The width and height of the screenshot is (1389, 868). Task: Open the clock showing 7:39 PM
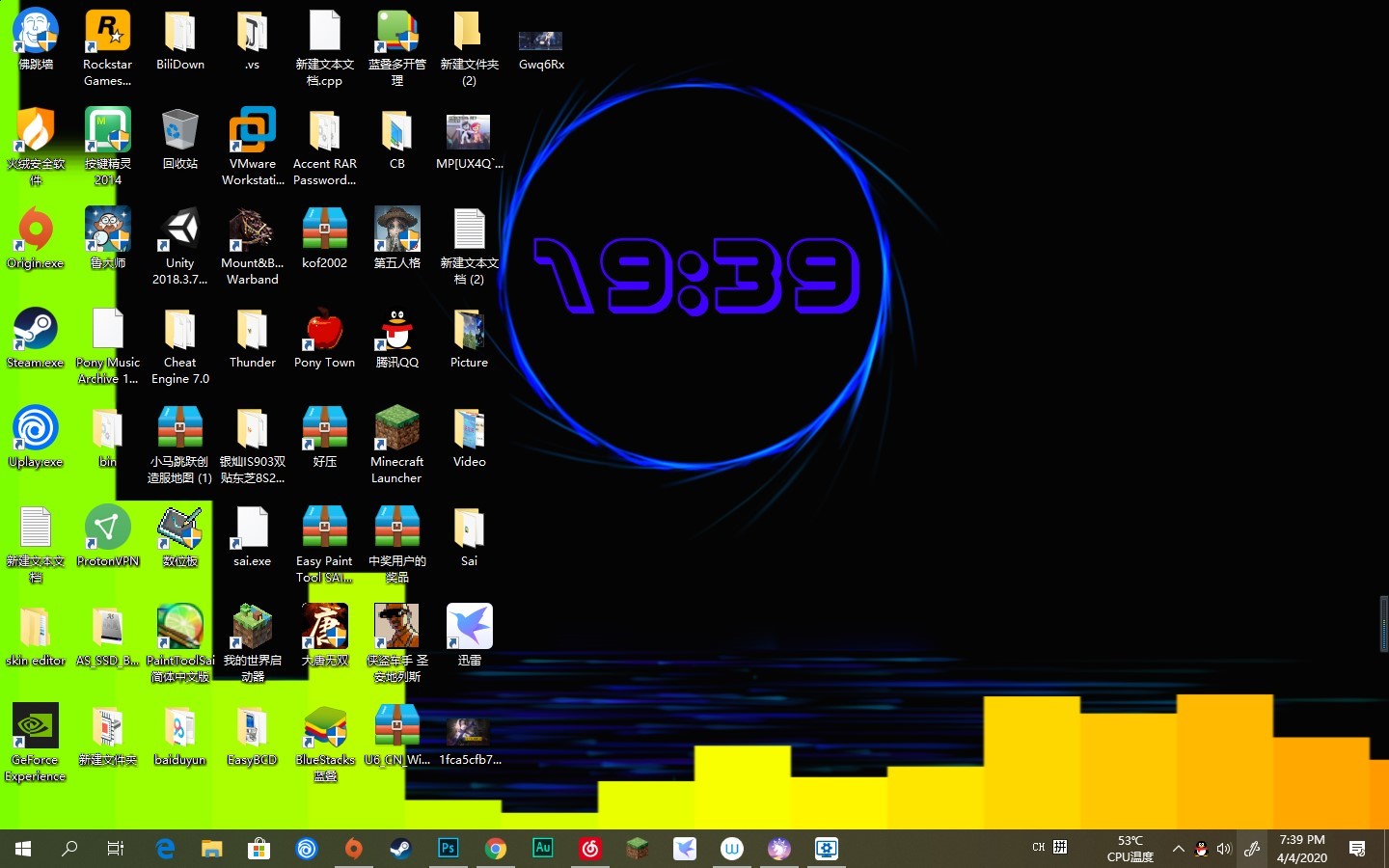coord(1302,849)
